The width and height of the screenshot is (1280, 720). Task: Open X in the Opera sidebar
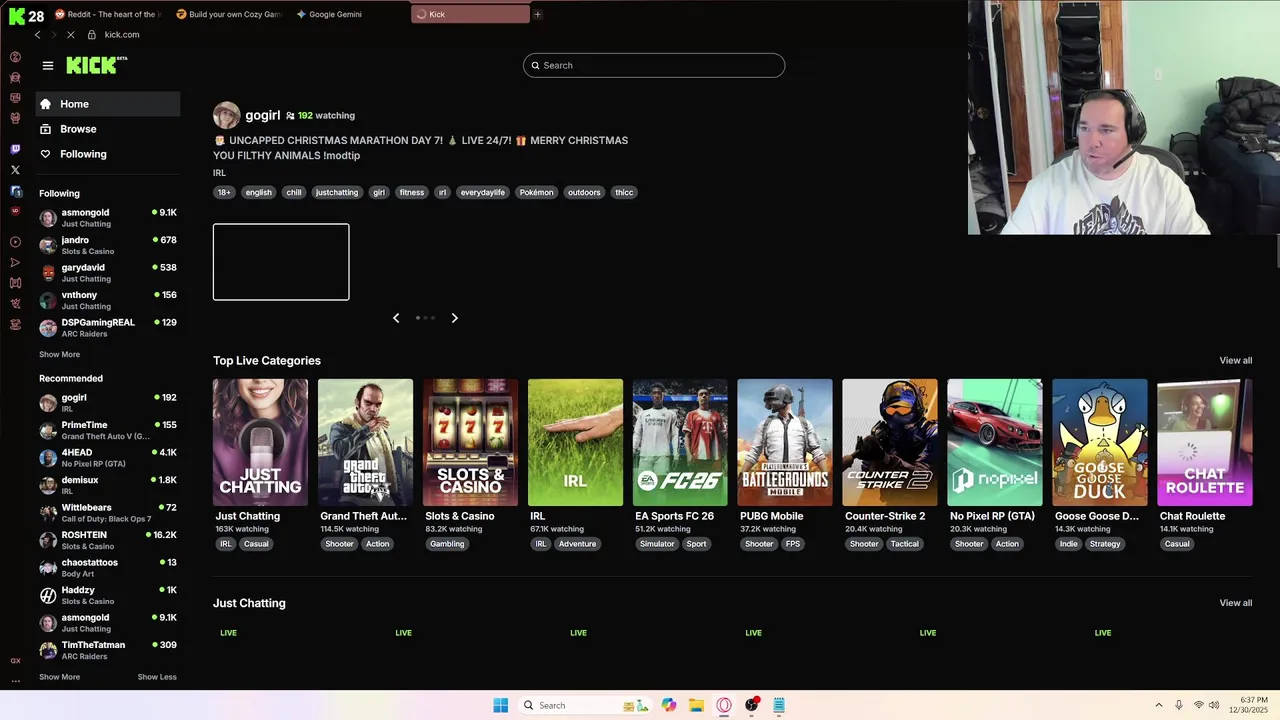tap(15, 170)
